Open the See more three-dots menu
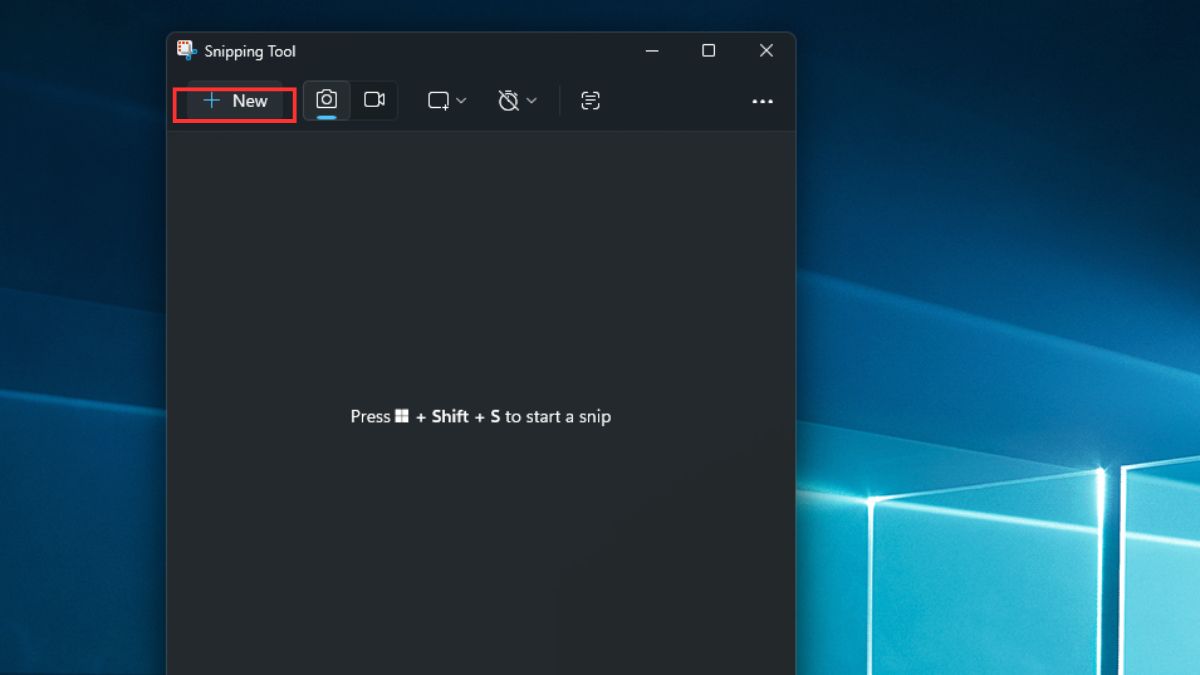 (763, 101)
